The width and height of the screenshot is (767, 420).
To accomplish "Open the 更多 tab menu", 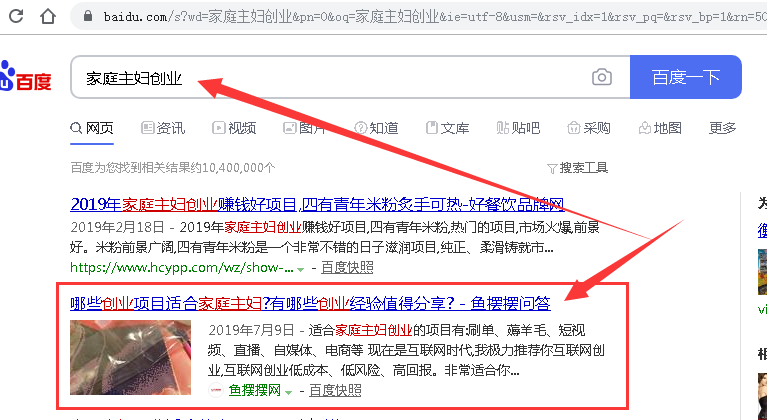I will (x=723, y=128).
